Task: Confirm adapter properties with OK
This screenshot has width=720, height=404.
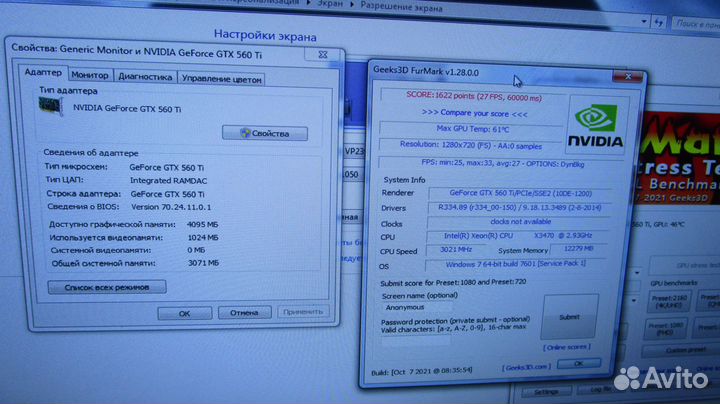Action: tap(184, 313)
